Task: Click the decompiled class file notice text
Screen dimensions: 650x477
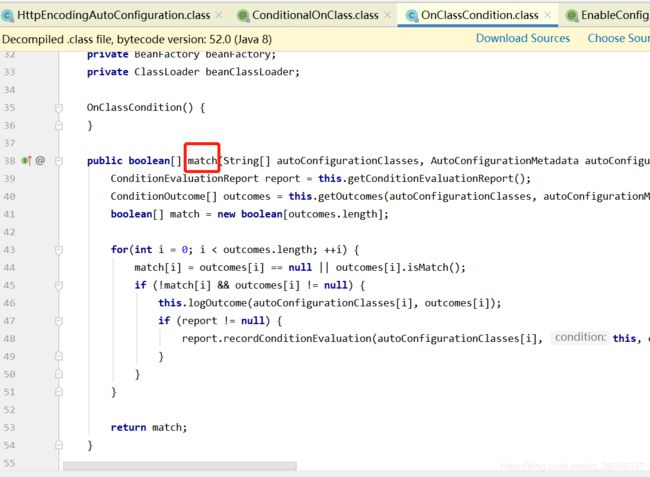Action: pyautogui.click(x=137, y=39)
